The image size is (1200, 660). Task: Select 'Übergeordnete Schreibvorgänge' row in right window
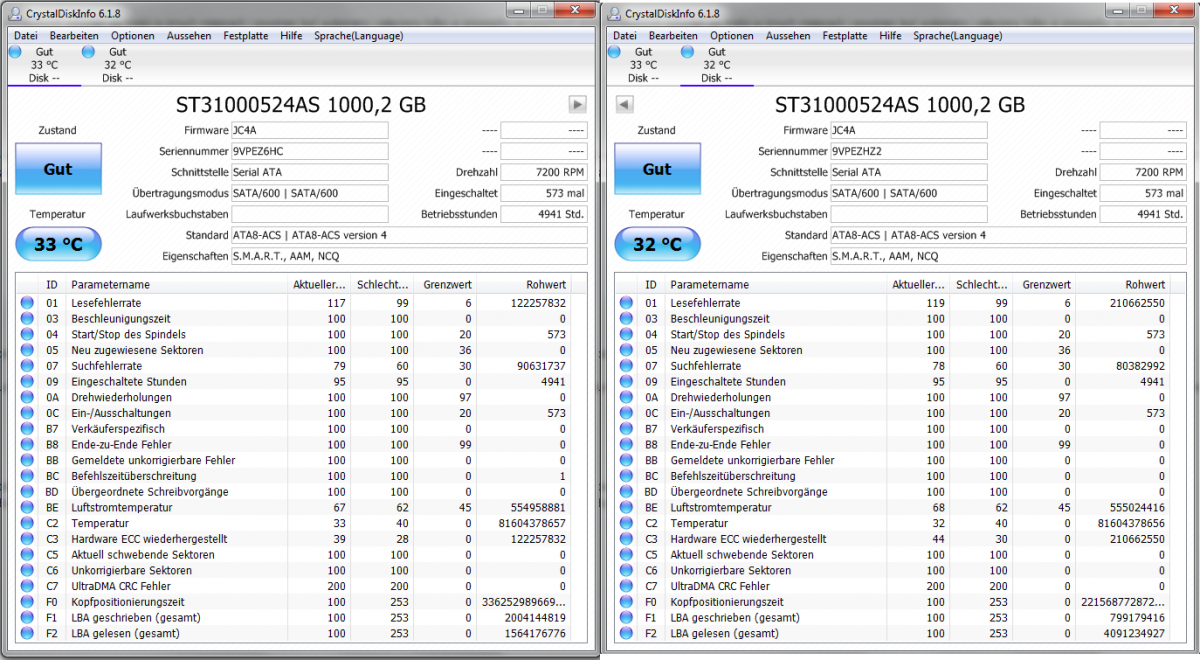pos(898,492)
